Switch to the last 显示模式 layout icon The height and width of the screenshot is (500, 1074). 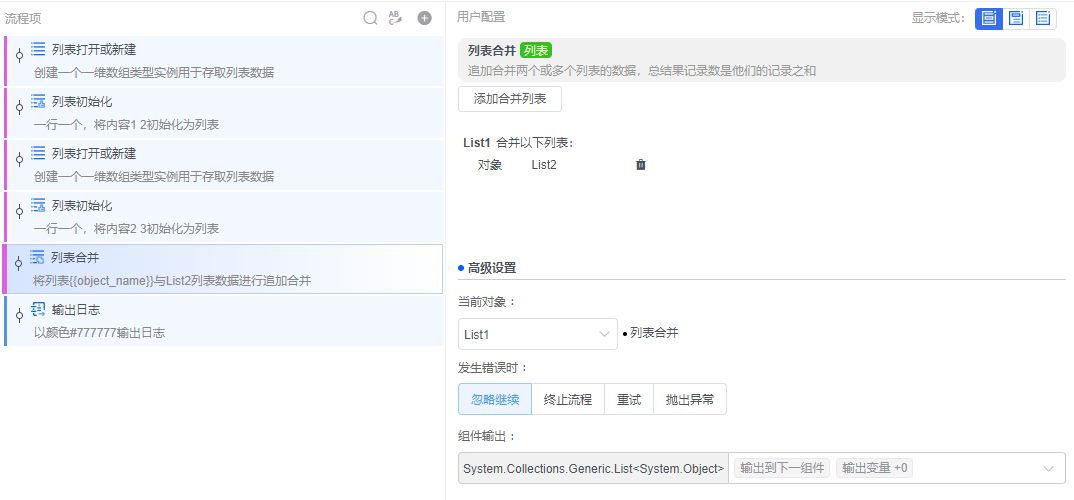coord(1043,18)
